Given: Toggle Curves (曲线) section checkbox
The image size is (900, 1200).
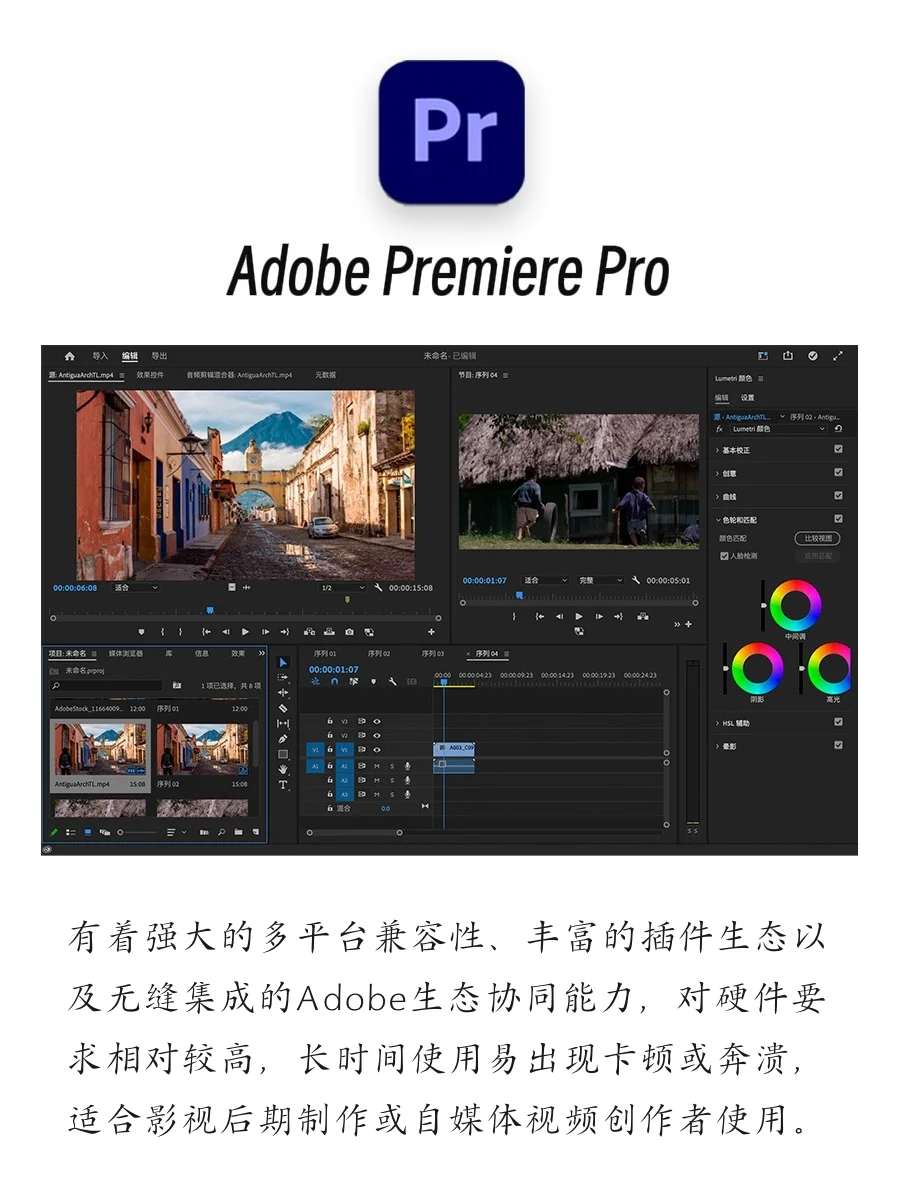Looking at the screenshot, I should tap(838, 496).
